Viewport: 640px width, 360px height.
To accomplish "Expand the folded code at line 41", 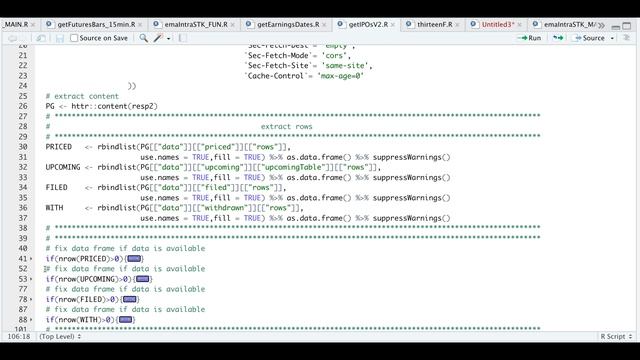I will pos(31,259).
